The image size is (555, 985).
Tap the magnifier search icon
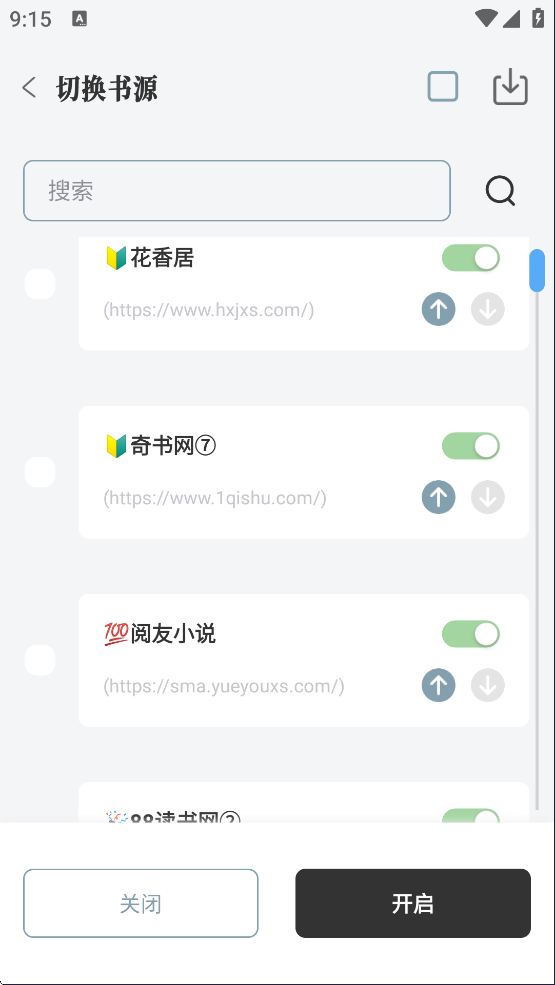500,190
